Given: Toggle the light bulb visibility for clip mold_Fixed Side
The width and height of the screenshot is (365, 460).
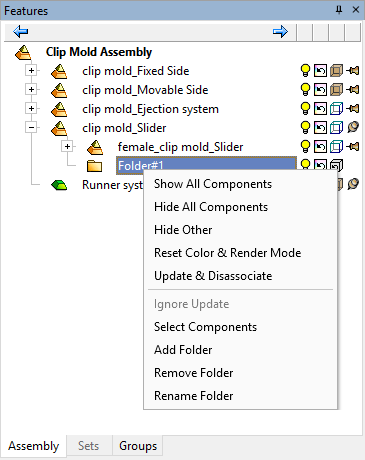Looking at the screenshot, I should [x=305, y=71].
